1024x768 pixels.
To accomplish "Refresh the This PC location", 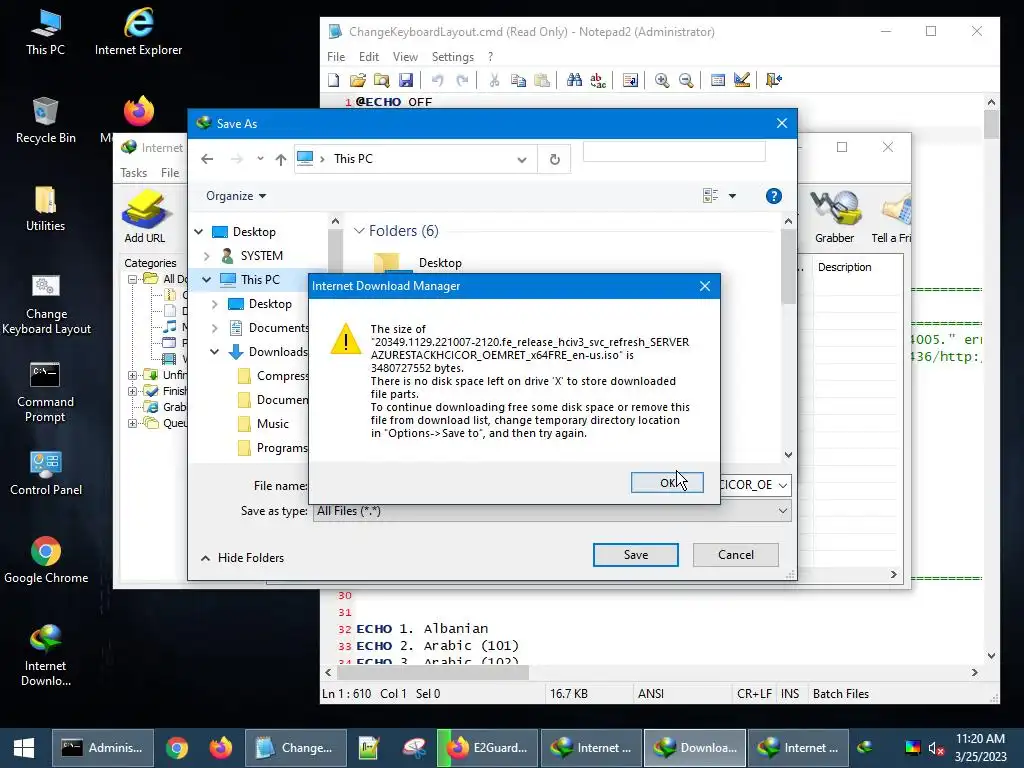I will [x=554, y=159].
